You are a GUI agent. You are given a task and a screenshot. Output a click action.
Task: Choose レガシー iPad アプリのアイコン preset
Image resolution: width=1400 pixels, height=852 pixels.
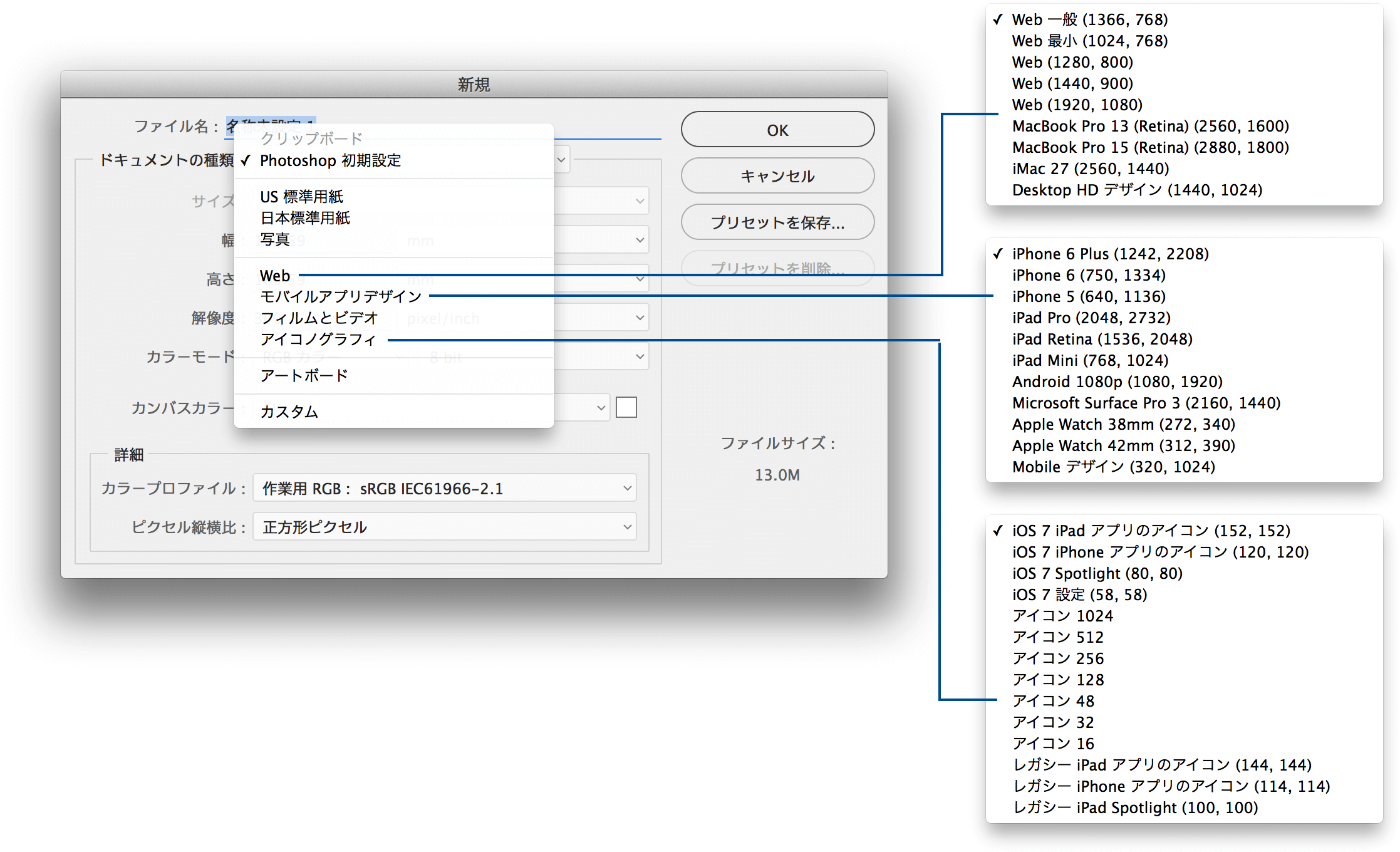coord(1184,765)
